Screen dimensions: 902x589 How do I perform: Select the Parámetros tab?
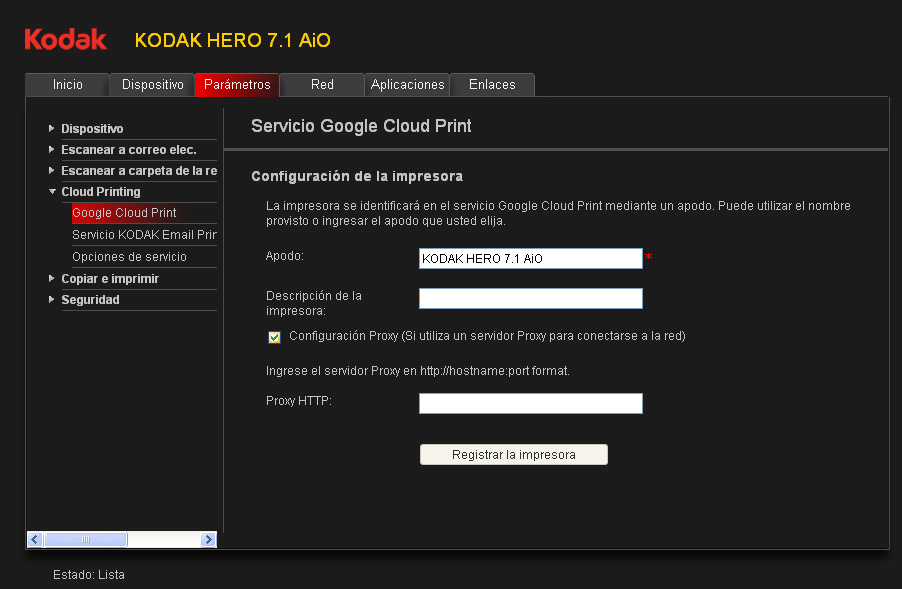tap(237, 85)
